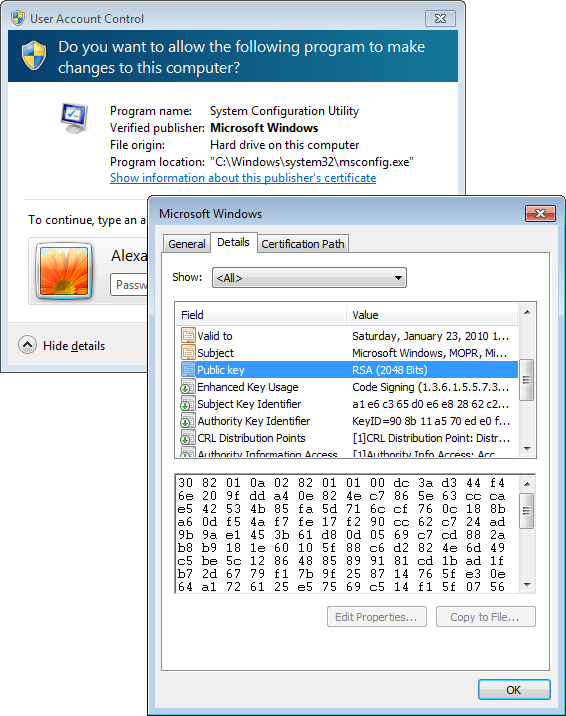
Task: Click the UAC shield icon in banner
Action: pyautogui.click(x=34, y=56)
